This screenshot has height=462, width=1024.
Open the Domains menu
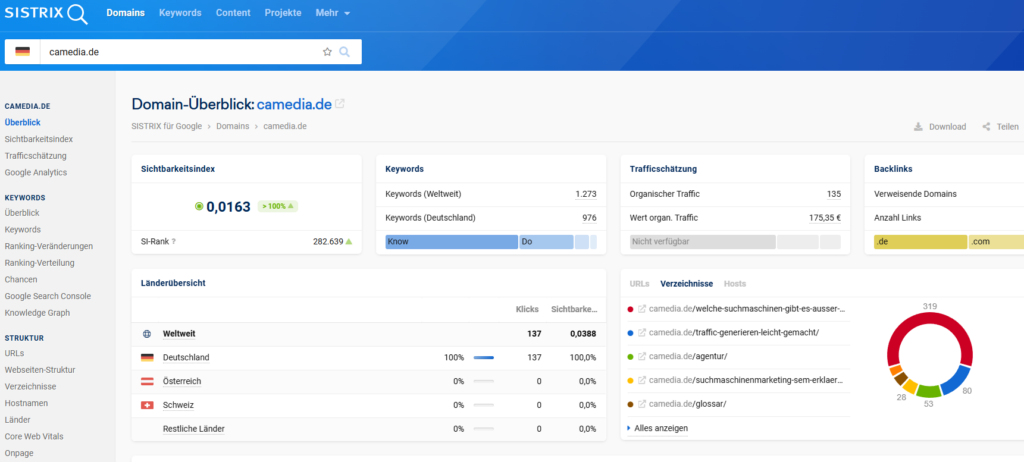click(125, 13)
